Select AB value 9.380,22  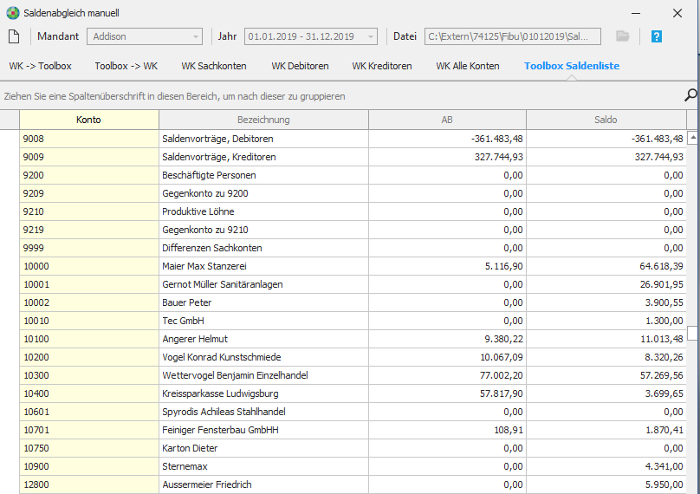tap(447, 339)
